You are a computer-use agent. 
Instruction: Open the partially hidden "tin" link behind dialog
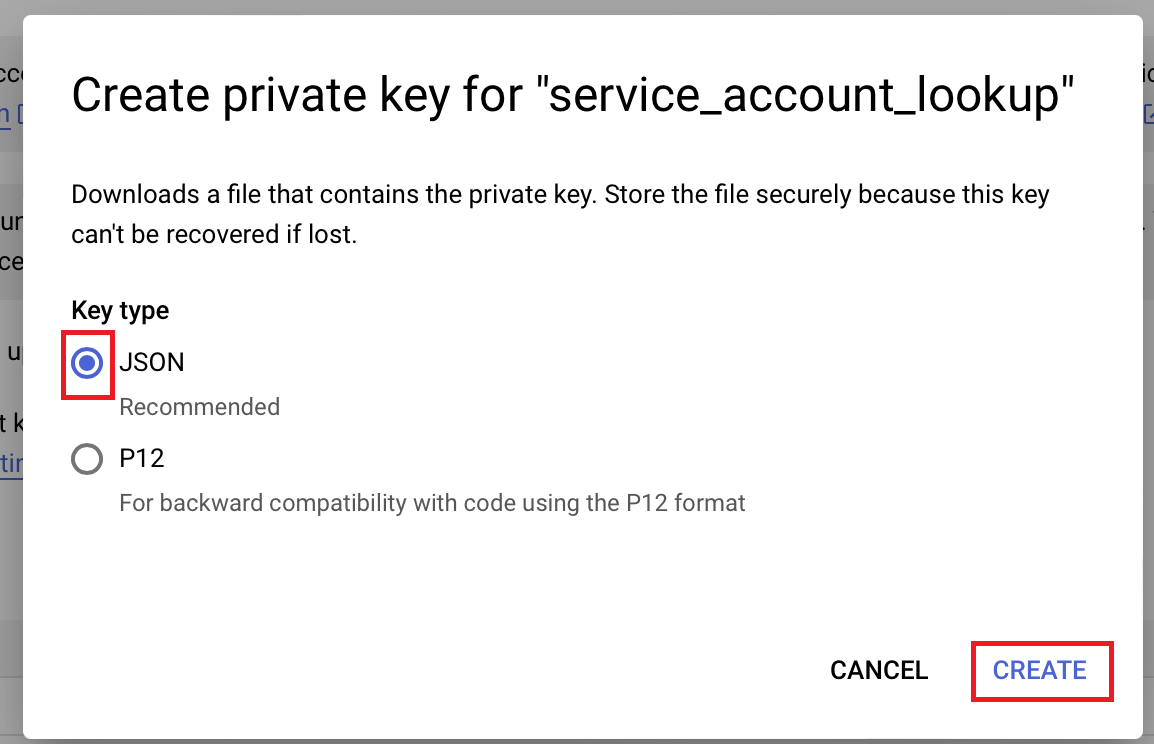pyautogui.click(x=8, y=465)
